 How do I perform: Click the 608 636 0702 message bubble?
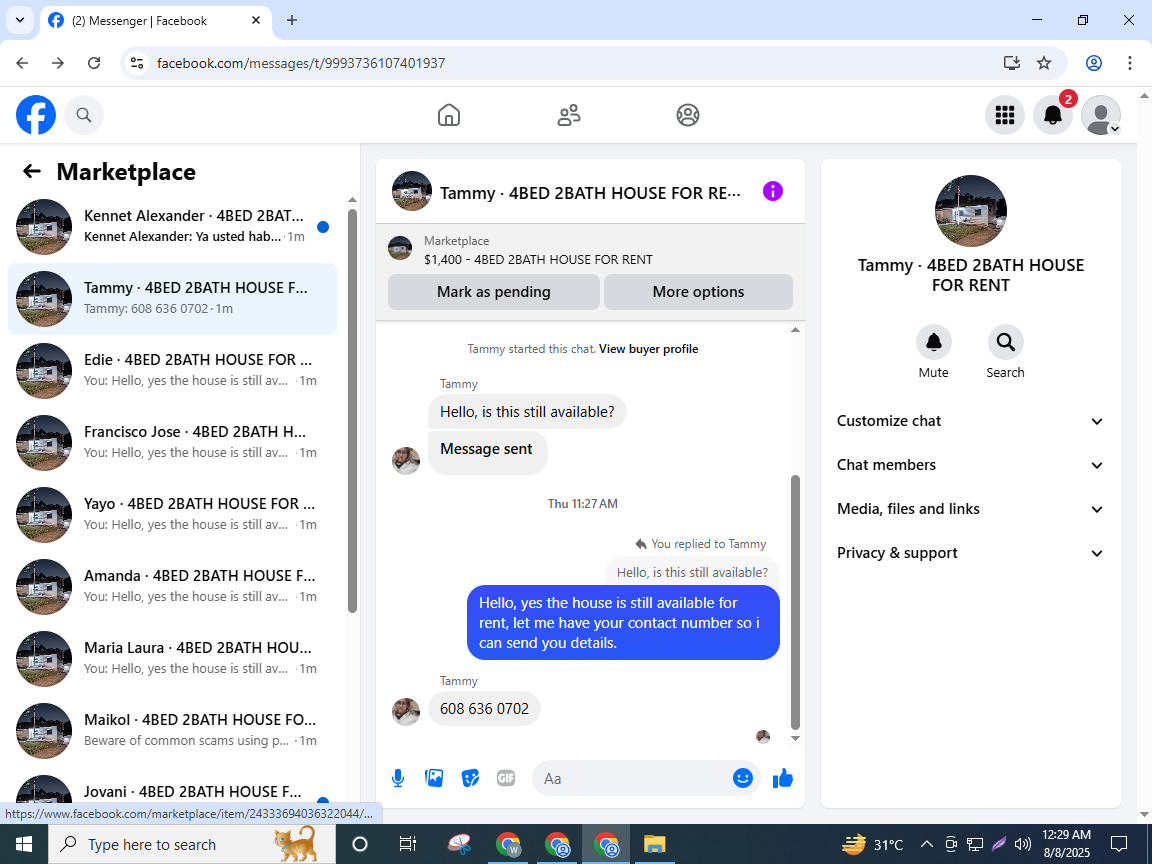pos(484,709)
